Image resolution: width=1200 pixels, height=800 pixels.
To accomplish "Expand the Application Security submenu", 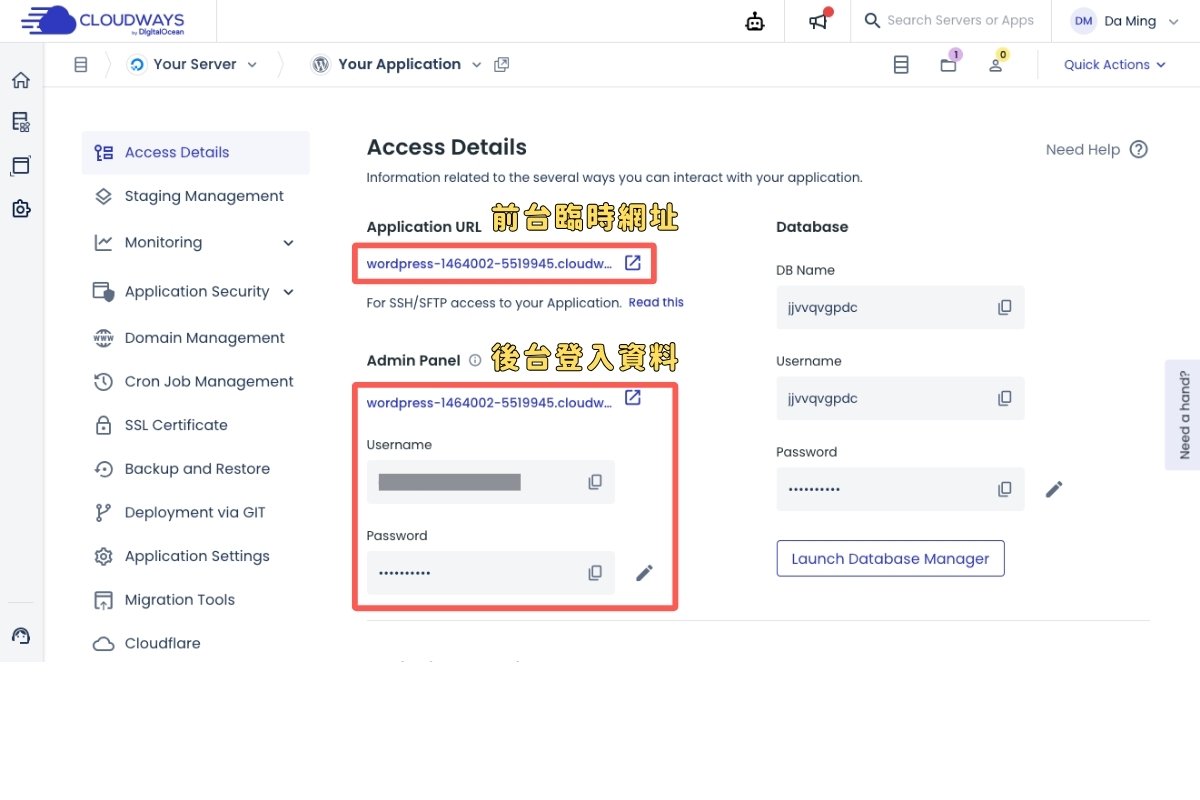I will (x=288, y=292).
